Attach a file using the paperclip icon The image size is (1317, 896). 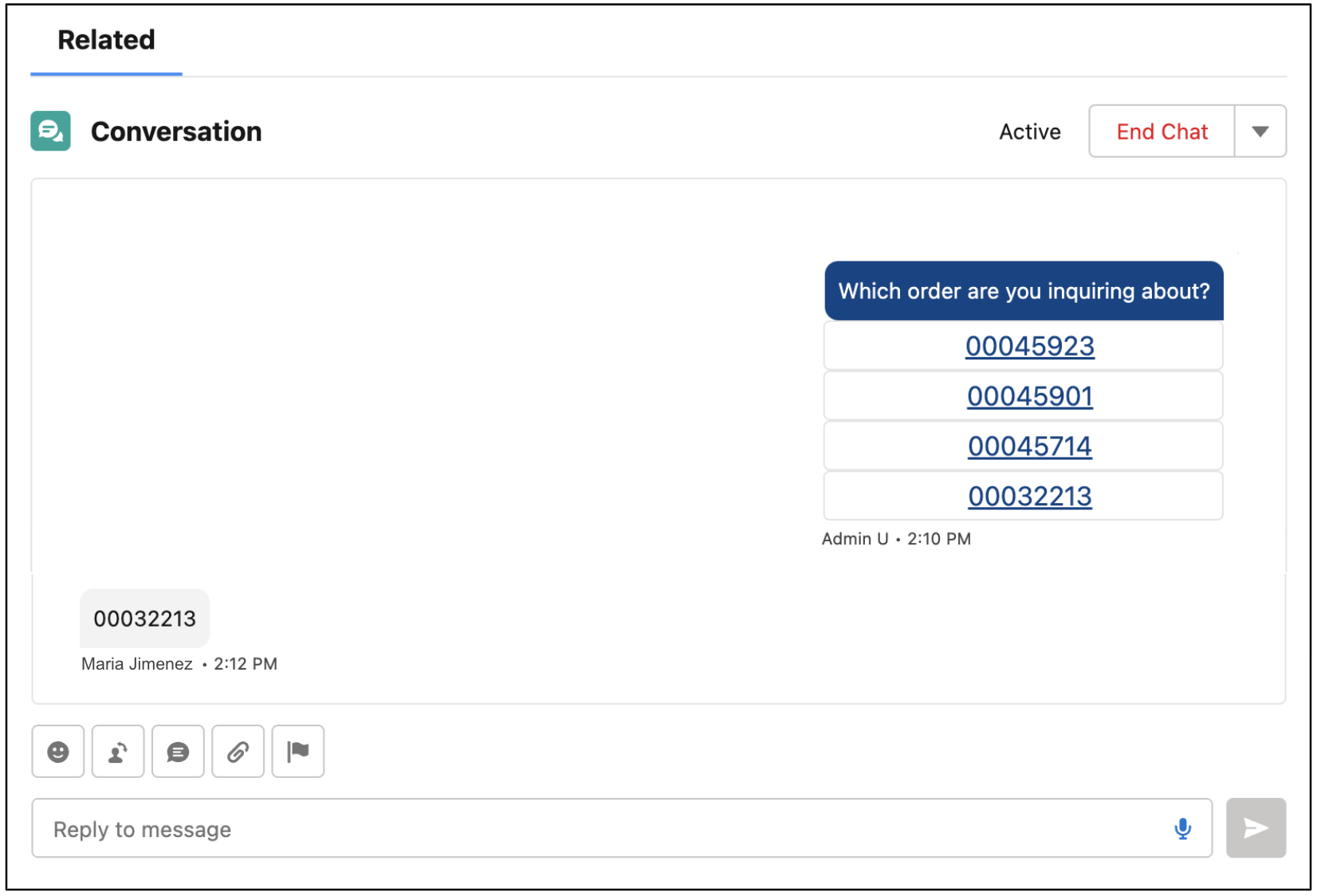(x=237, y=751)
